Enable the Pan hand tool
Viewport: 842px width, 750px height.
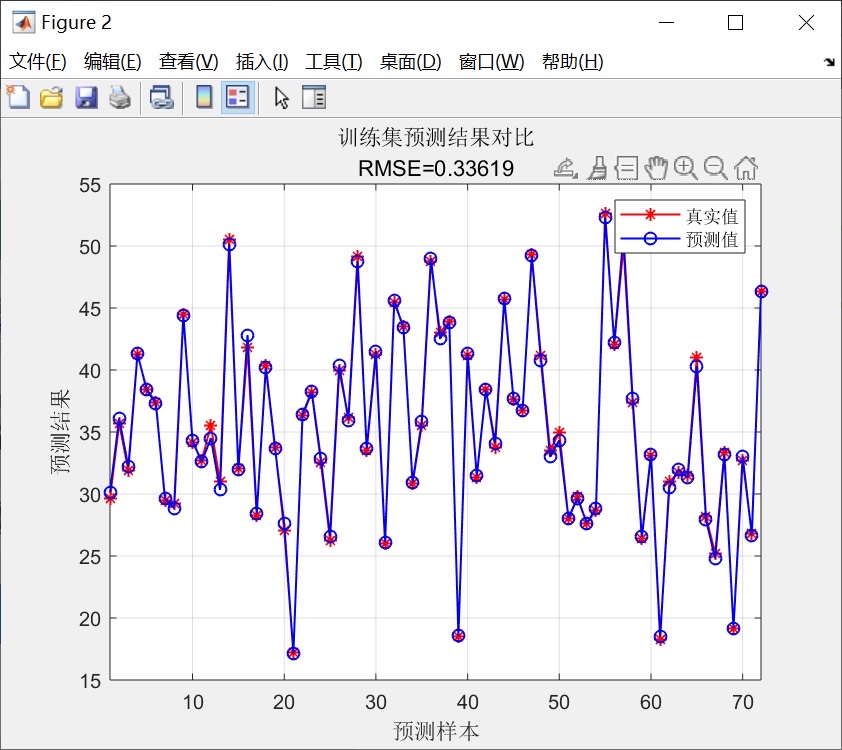pyautogui.click(x=657, y=167)
